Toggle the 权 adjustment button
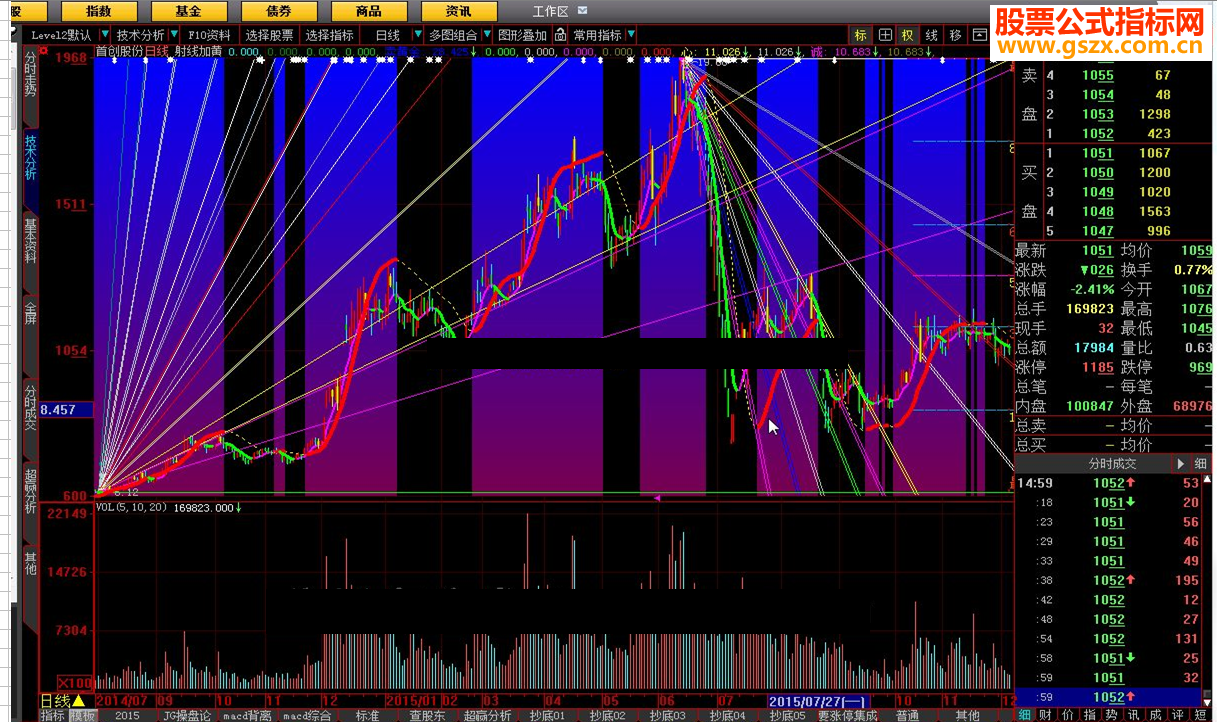Image resolution: width=1217 pixels, height=722 pixels. (x=907, y=35)
